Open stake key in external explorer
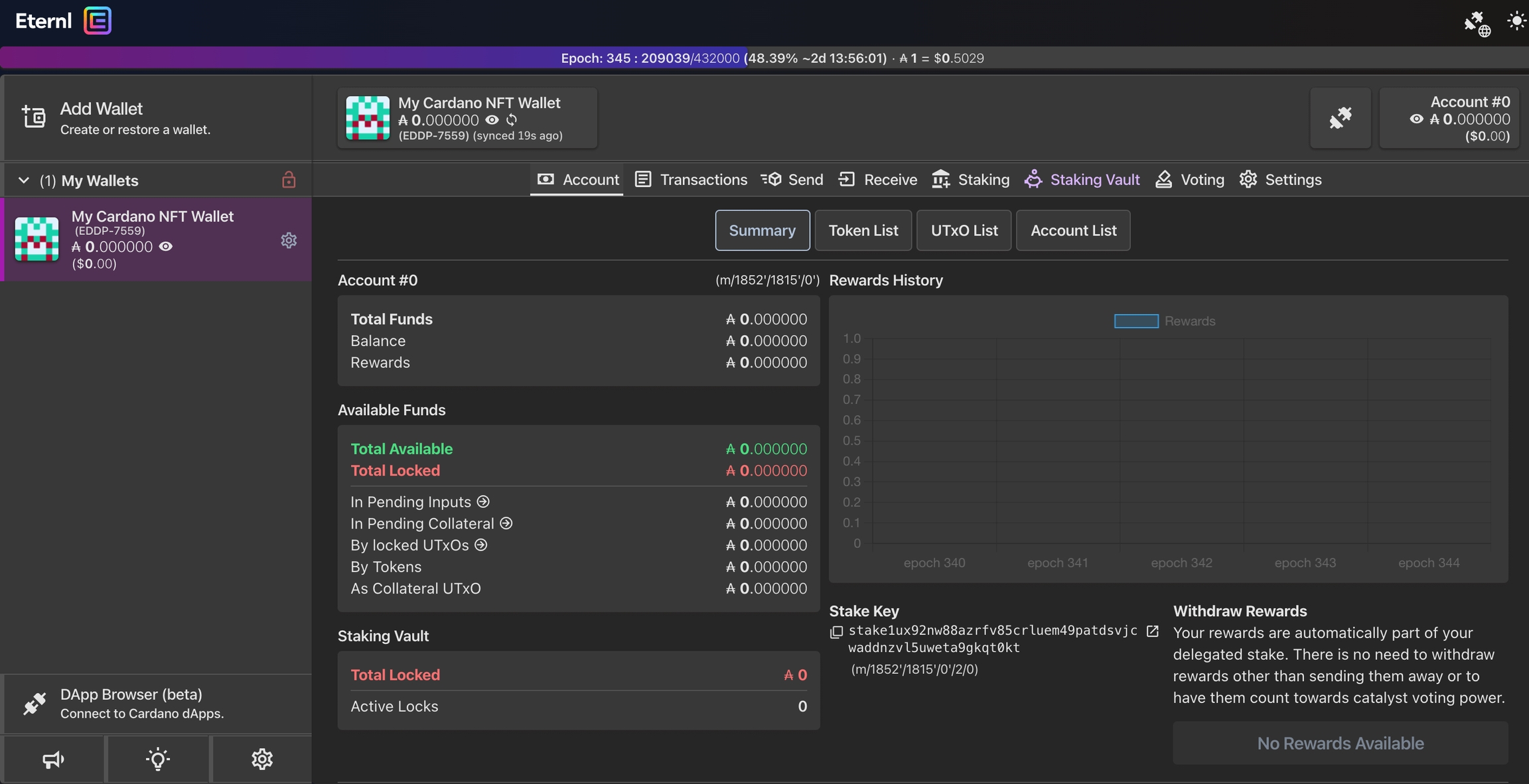Viewport: 1529px width, 784px height. [x=1153, y=631]
